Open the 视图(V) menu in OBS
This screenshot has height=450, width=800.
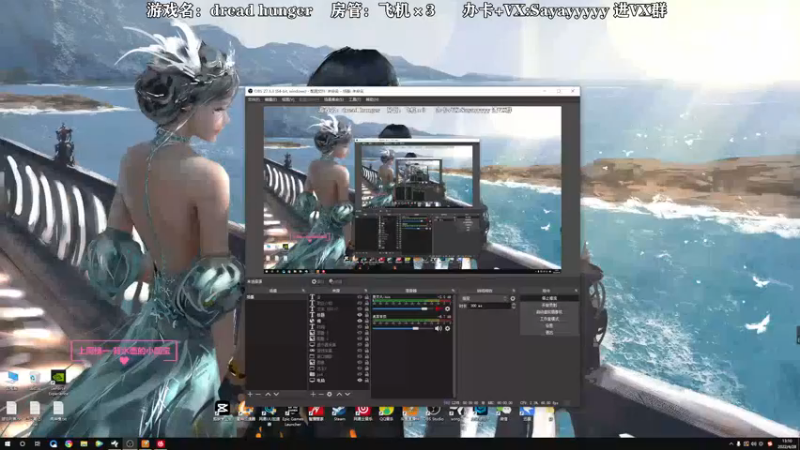pos(288,99)
